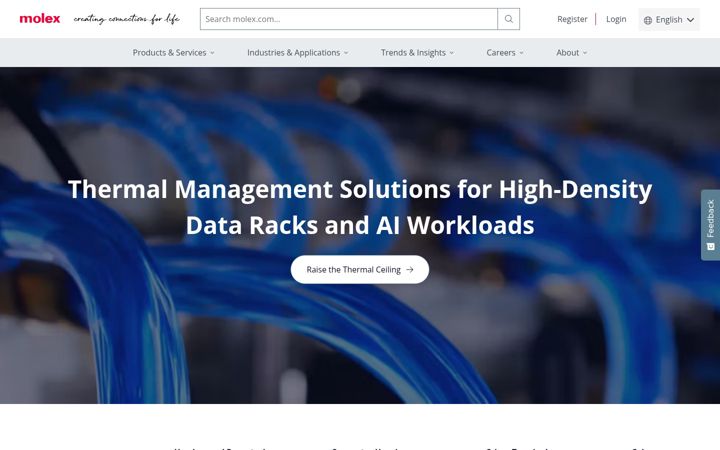Click the creating connections for life tagline
The image size is (720, 450).
[x=127, y=19]
